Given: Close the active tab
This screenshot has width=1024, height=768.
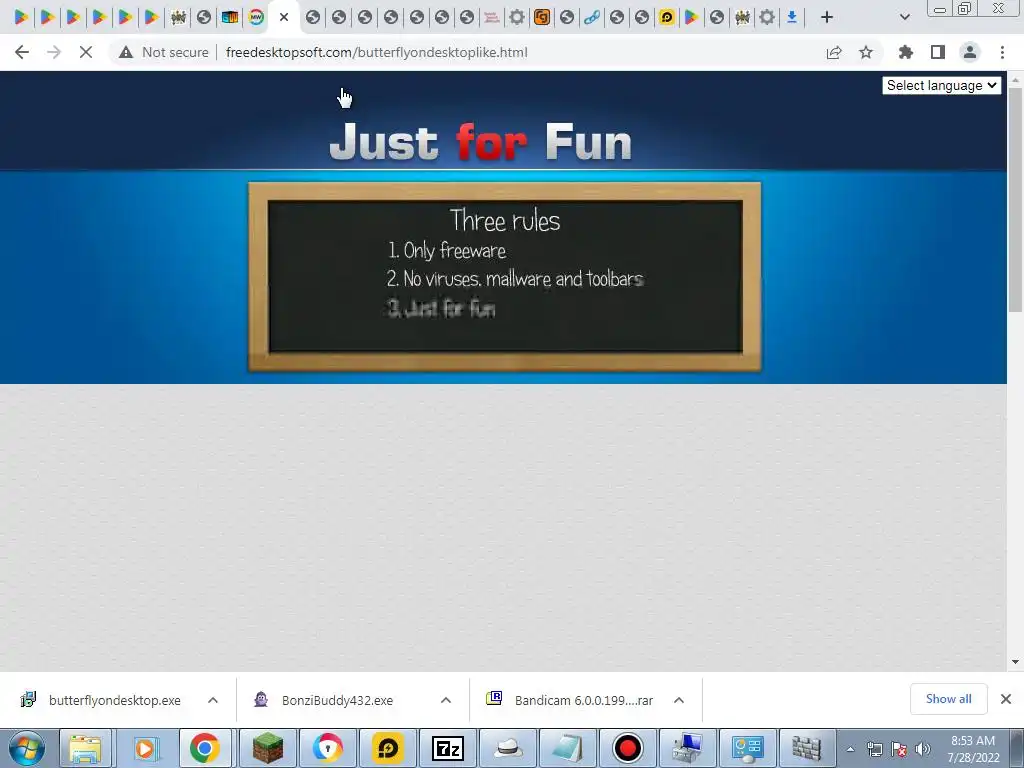Looking at the screenshot, I should [x=283, y=18].
